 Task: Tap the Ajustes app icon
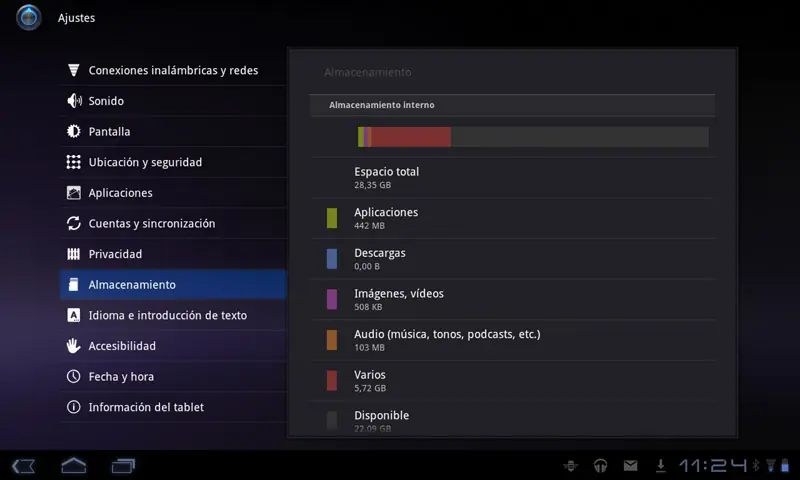tap(29, 17)
